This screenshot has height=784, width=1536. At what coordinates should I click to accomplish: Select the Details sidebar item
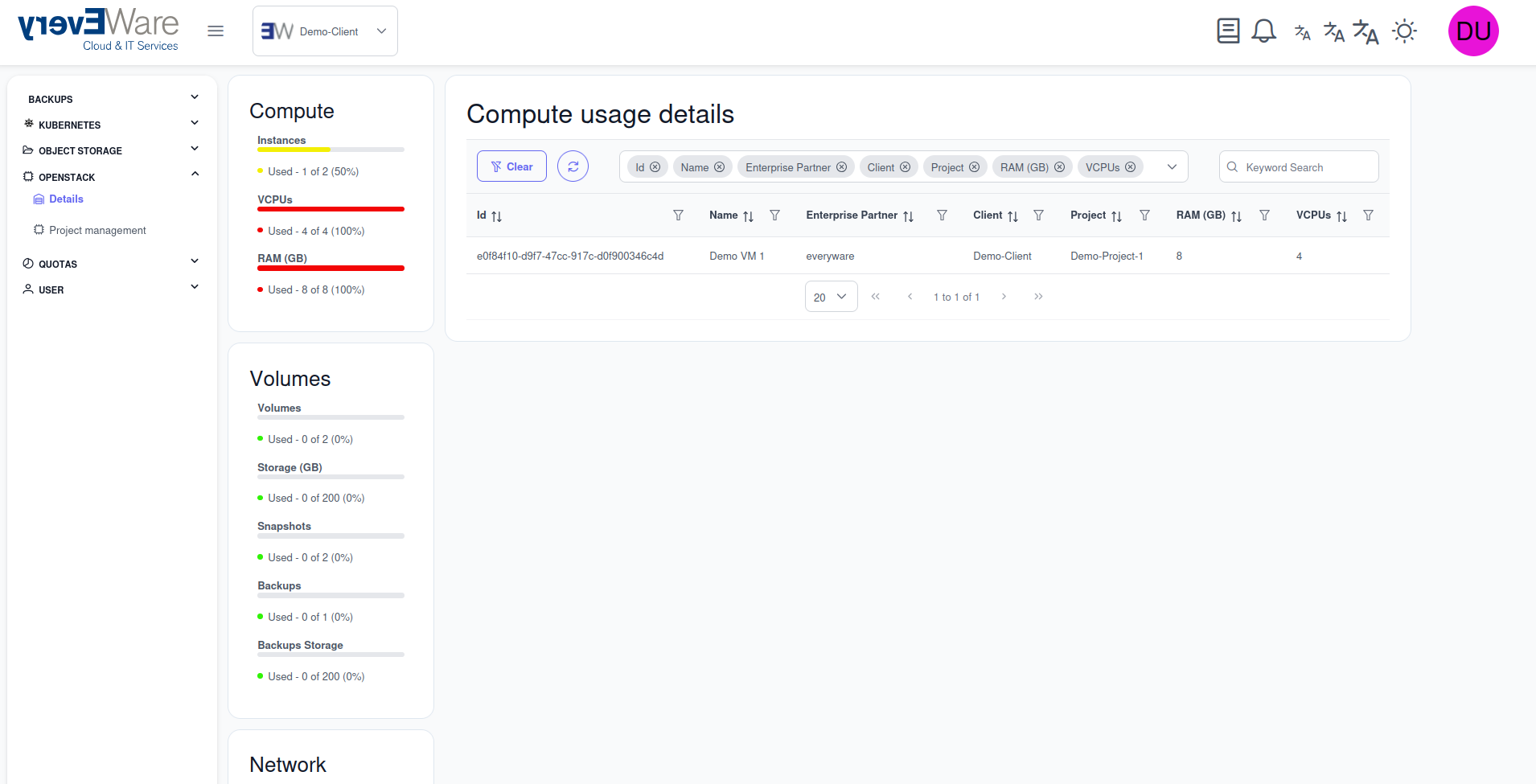click(66, 199)
